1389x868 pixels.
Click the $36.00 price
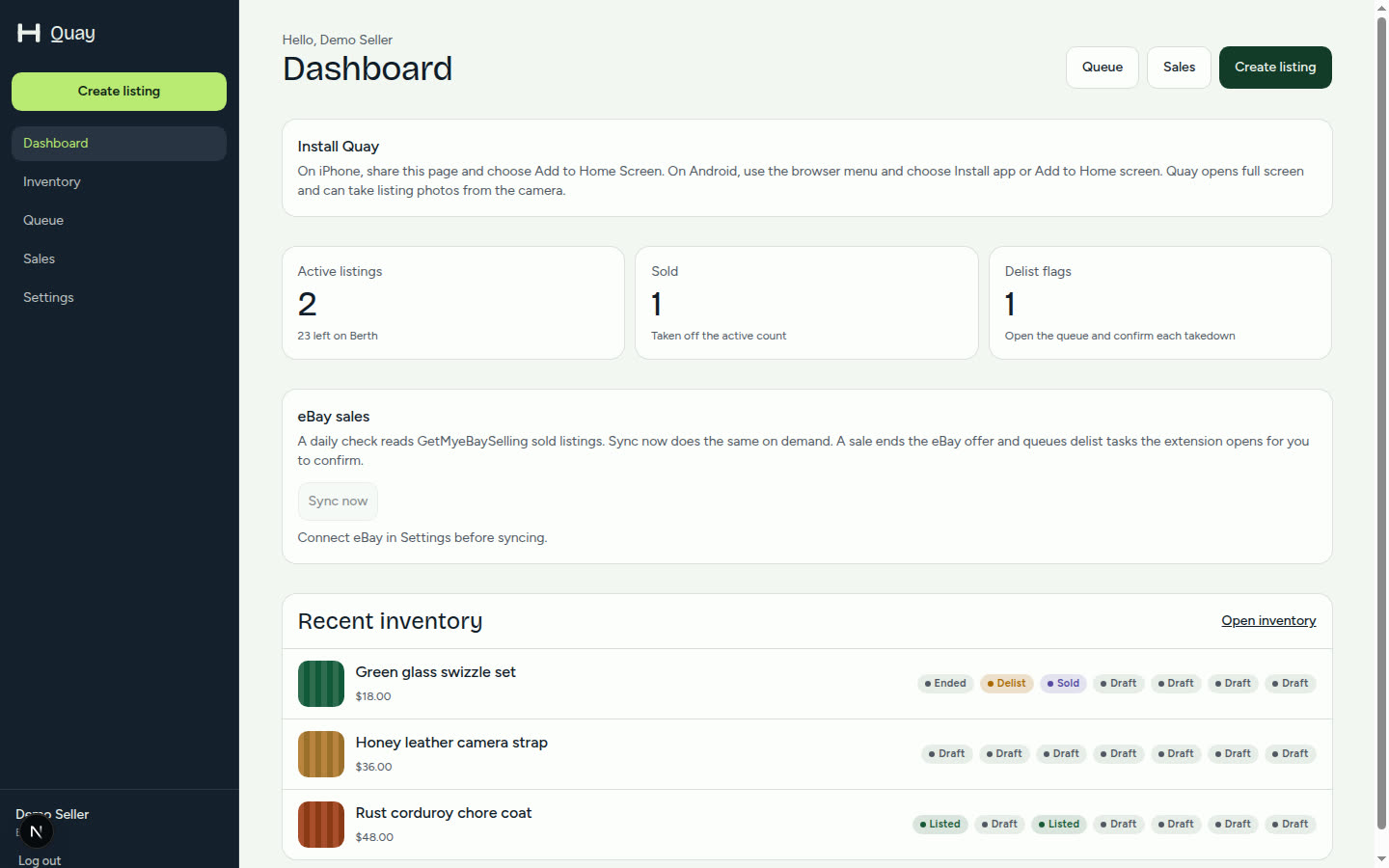(373, 767)
